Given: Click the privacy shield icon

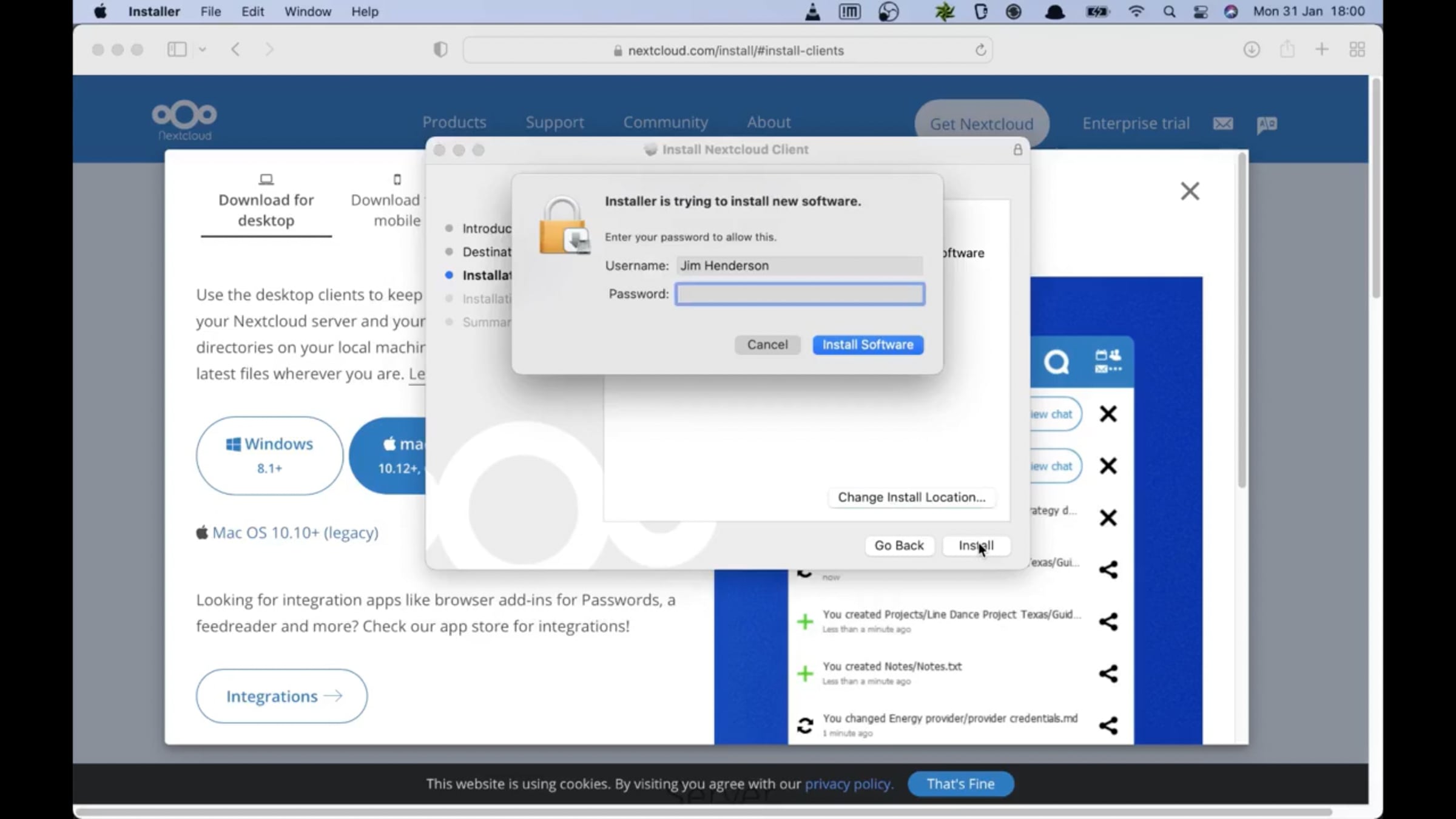Looking at the screenshot, I should coord(440,50).
